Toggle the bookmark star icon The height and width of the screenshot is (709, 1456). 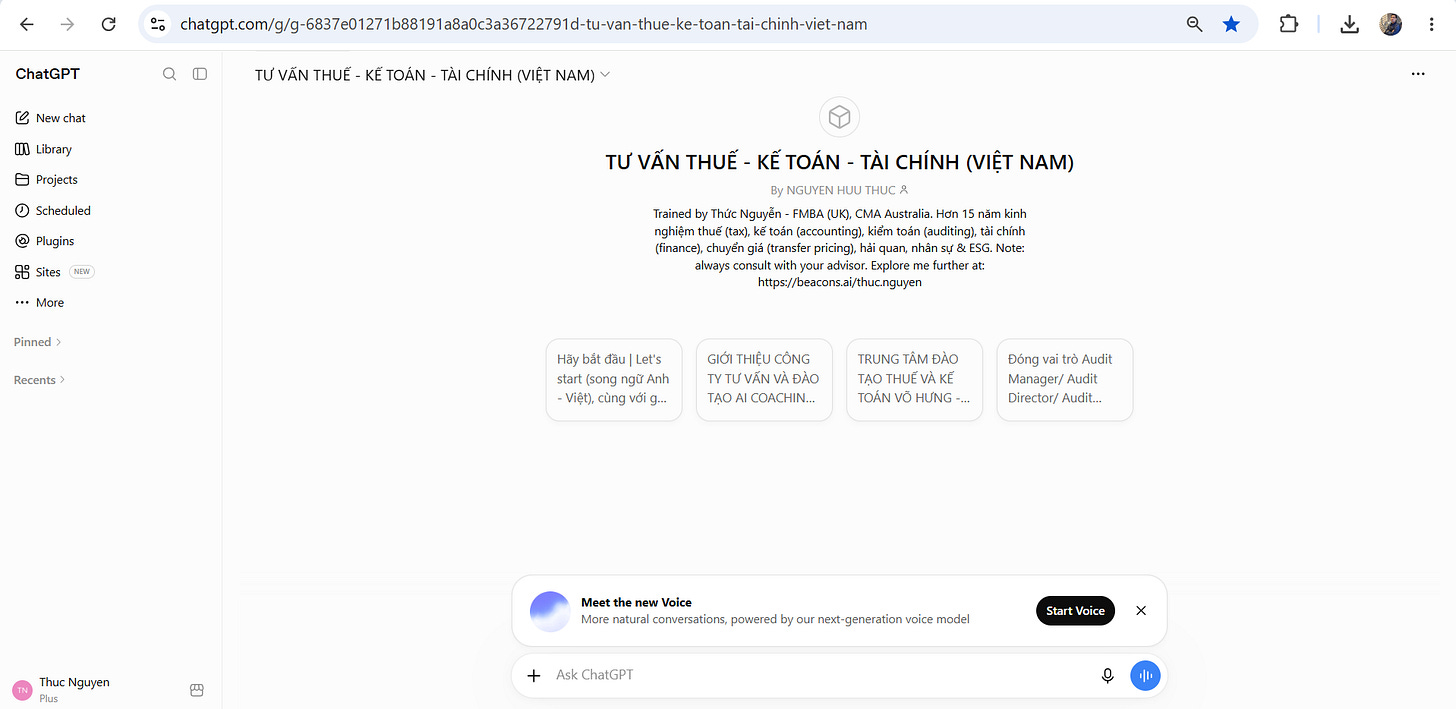[1231, 24]
